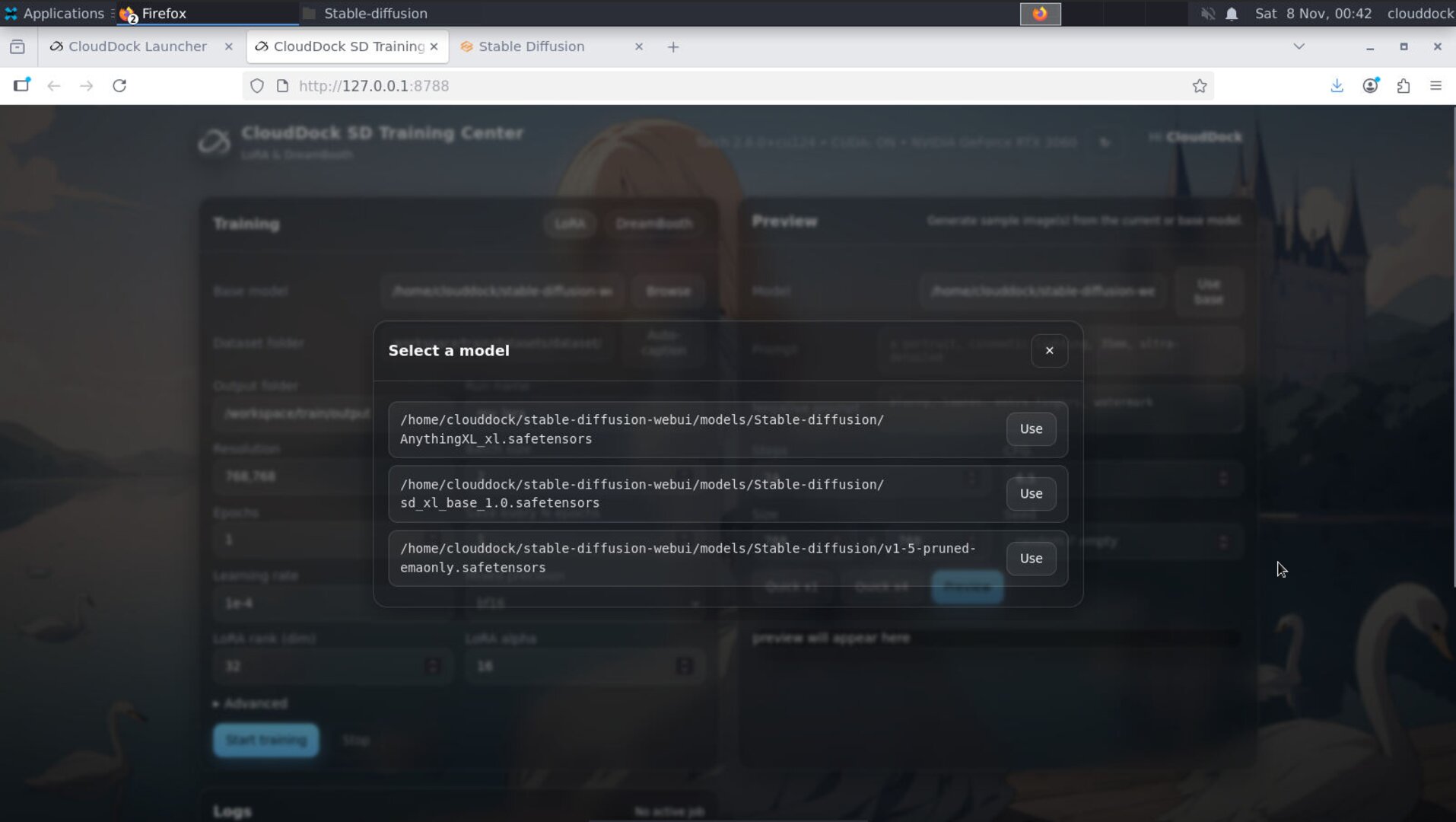Bookmark the page using the star icon
Image resolution: width=1456 pixels, height=822 pixels.
pyautogui.click(x=1200, y=86)
